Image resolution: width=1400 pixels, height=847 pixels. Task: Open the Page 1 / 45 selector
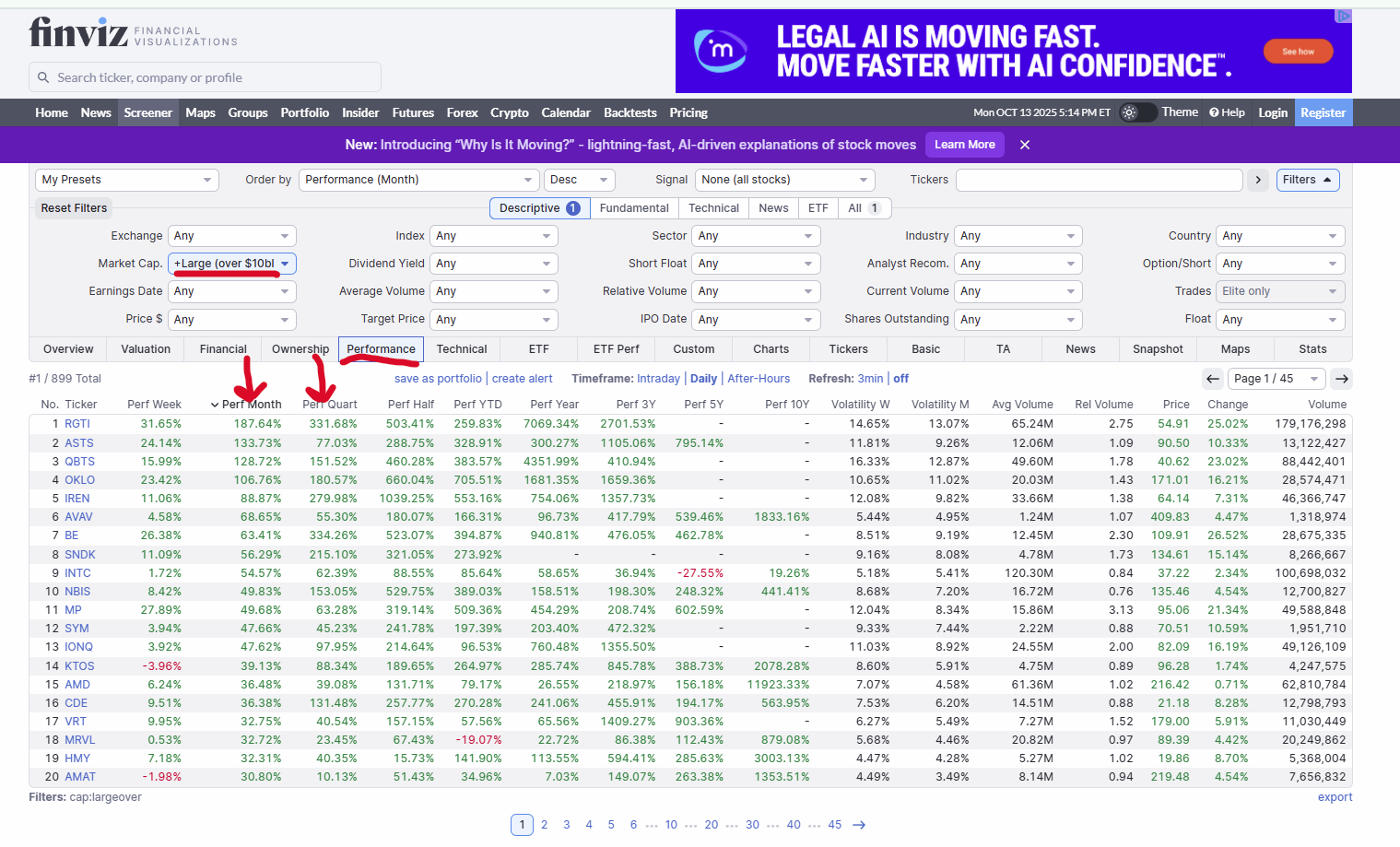(x=1276, y=379)
